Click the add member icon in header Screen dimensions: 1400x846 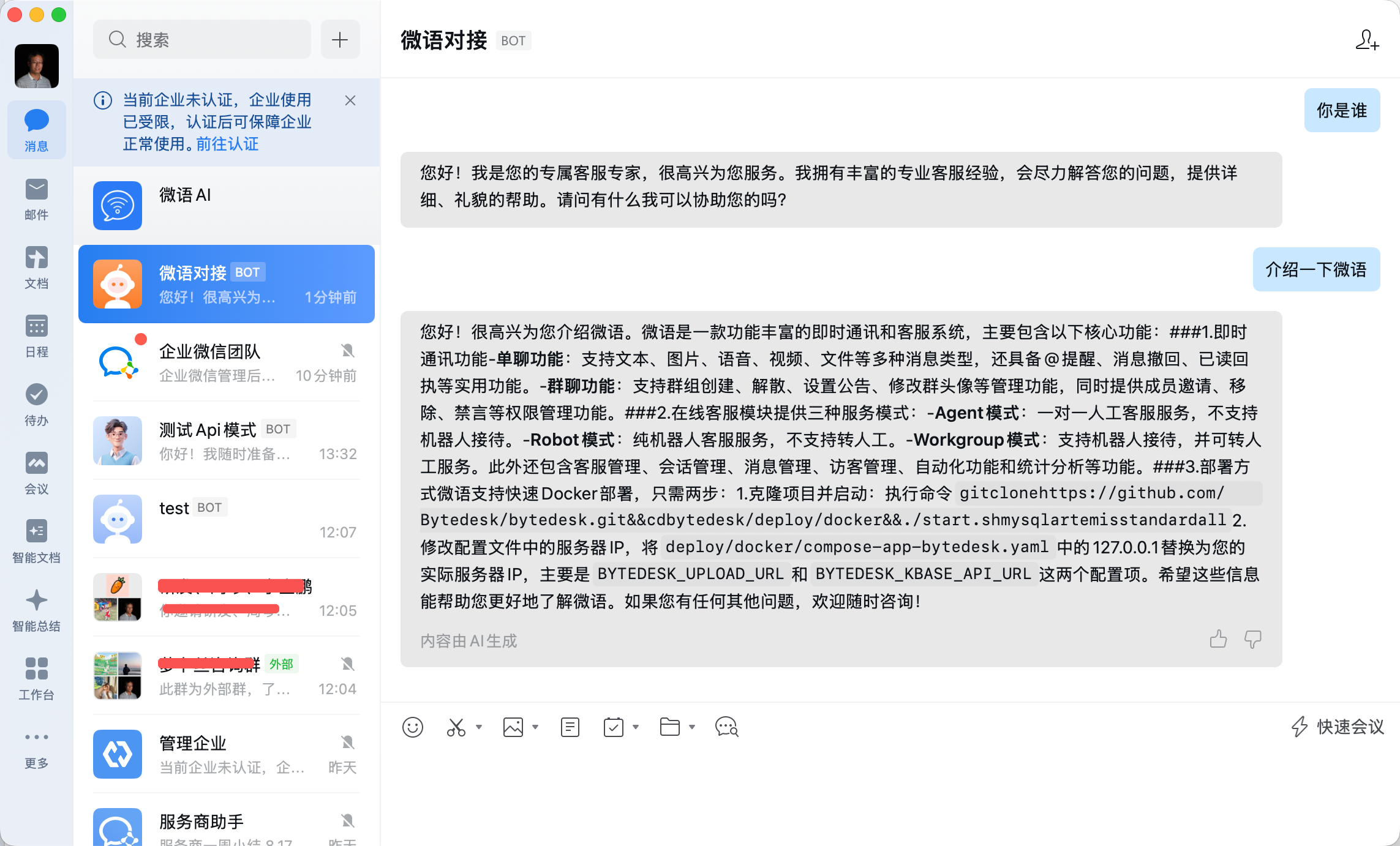pyautogui.click(x=1367, y=40)
